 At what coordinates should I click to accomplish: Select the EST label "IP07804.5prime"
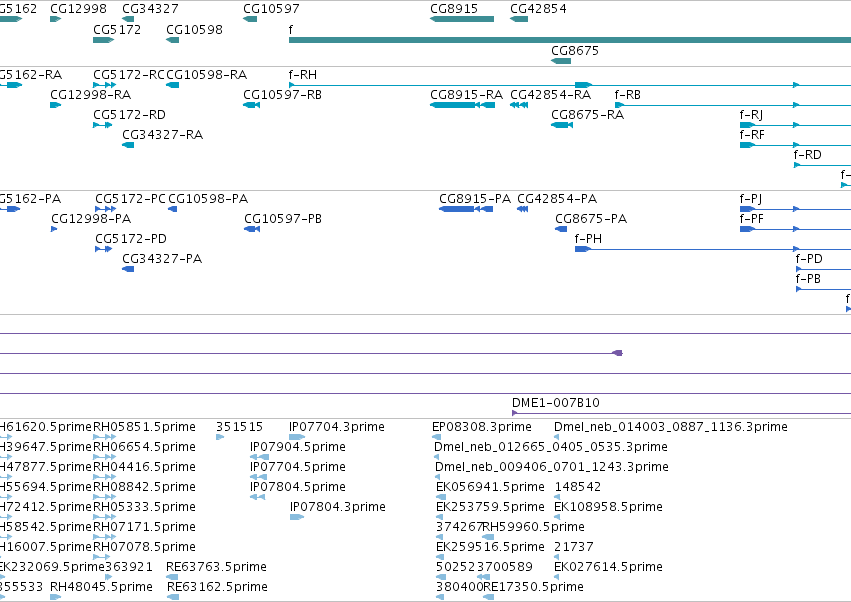tap(298, 487)
